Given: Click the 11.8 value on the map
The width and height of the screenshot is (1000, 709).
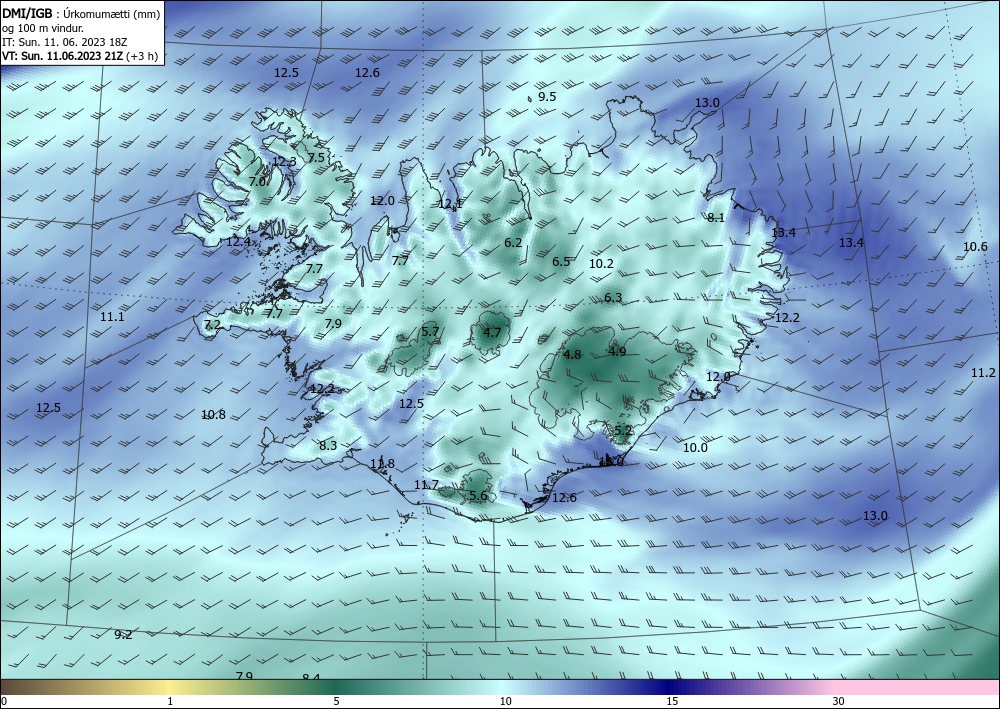Looking at the screenshot, I should pyautogui.click(x=383, y=464).
